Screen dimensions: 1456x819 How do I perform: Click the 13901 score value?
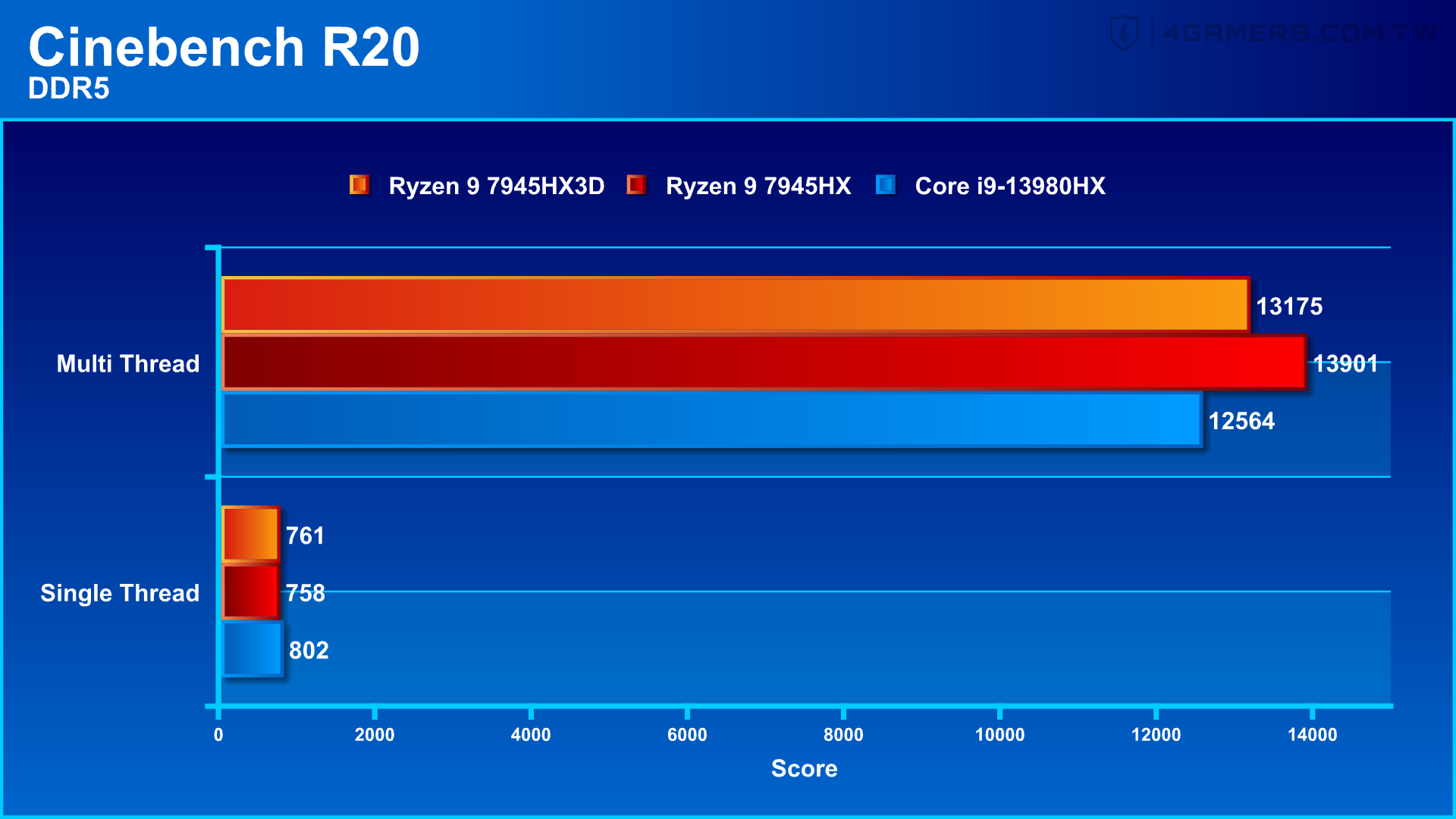click(1345, 364)
